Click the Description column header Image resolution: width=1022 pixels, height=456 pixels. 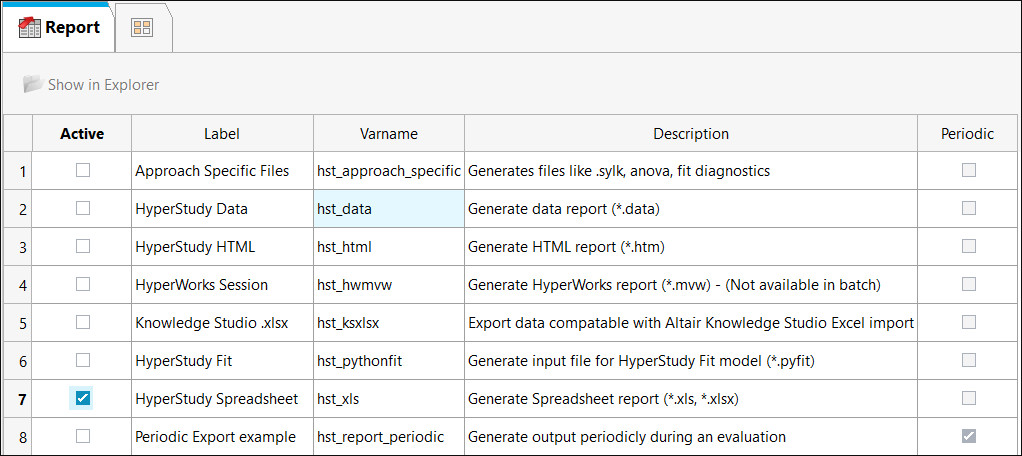click(691, 134)
